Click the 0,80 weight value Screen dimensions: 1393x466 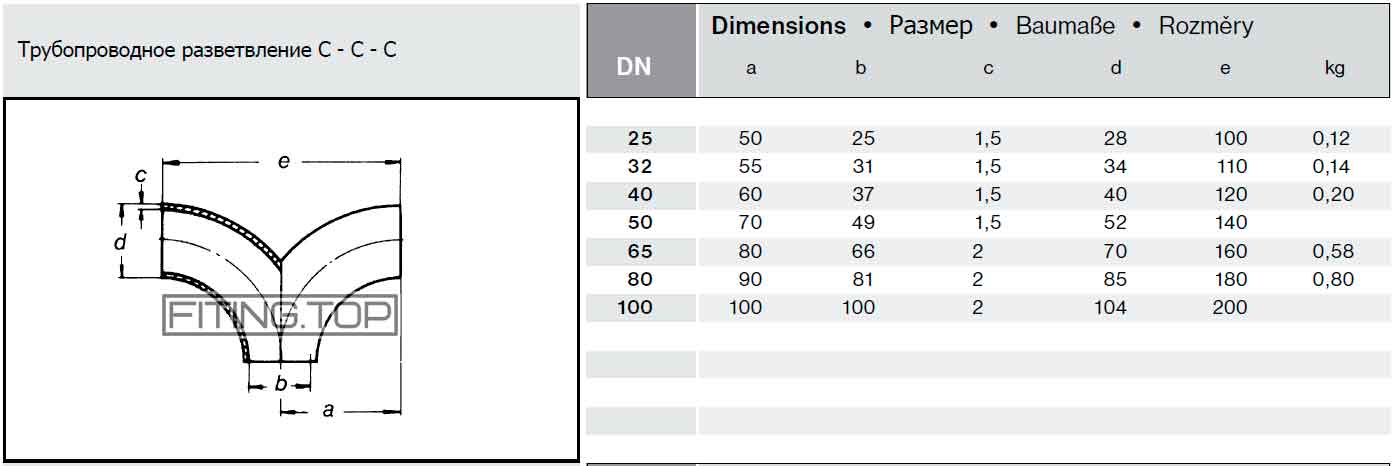point(1333,279)
